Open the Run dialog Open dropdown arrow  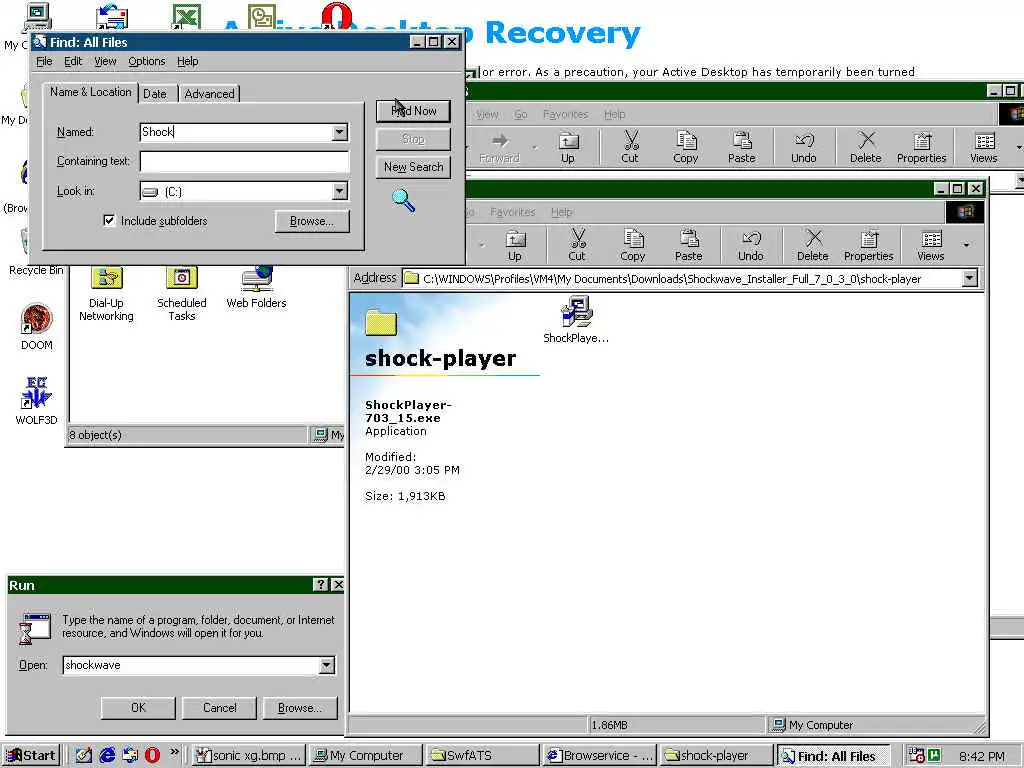(x=327, y=665)
